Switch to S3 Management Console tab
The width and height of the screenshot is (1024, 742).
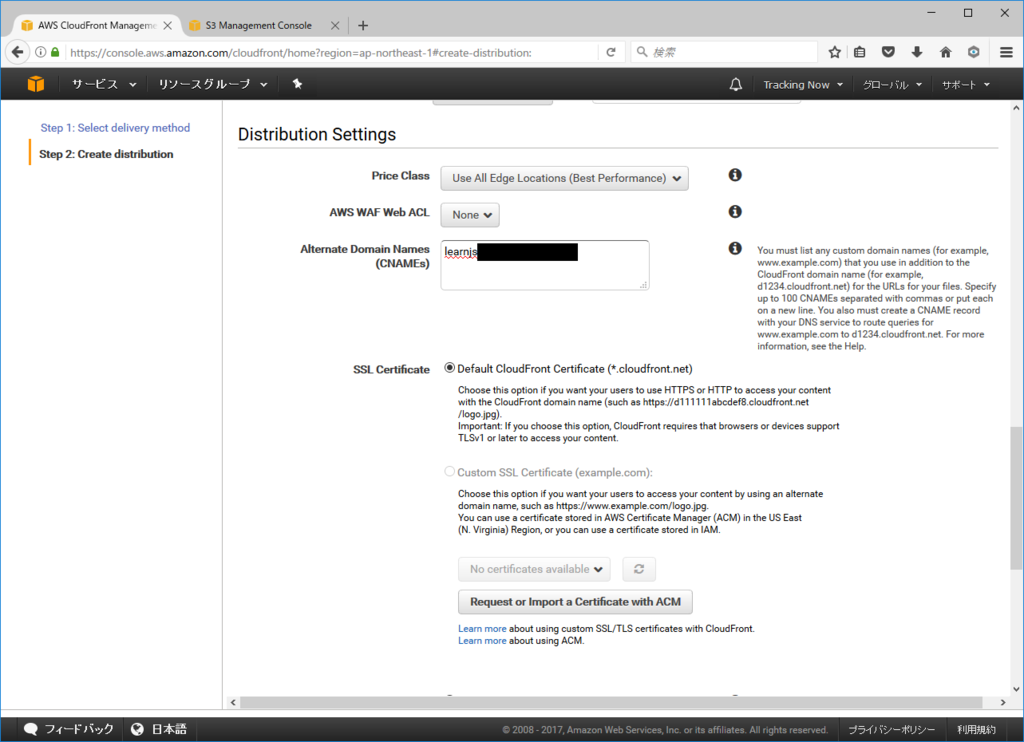tap(259, 25)
